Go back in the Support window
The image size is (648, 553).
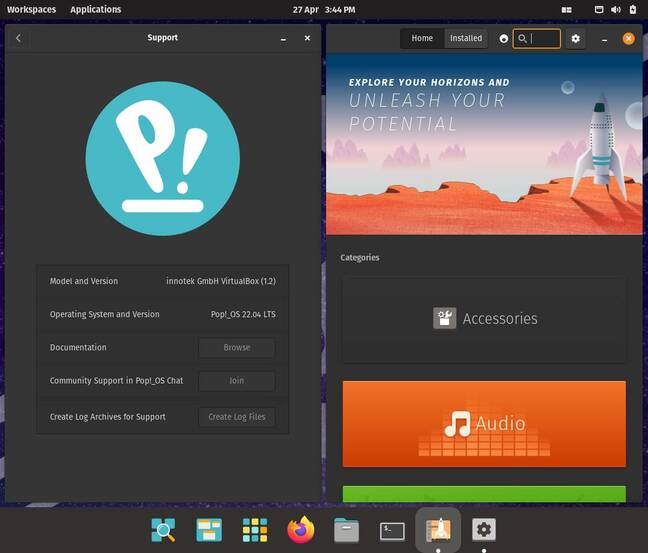(18, 38)
